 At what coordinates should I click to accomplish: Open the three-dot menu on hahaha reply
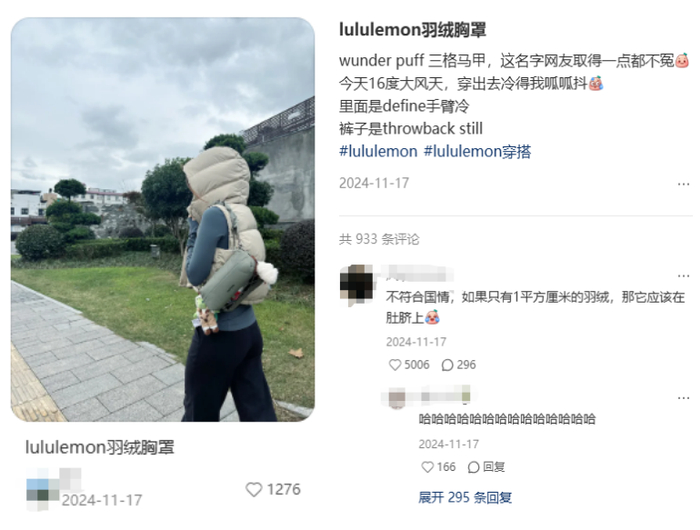(683, 398)
